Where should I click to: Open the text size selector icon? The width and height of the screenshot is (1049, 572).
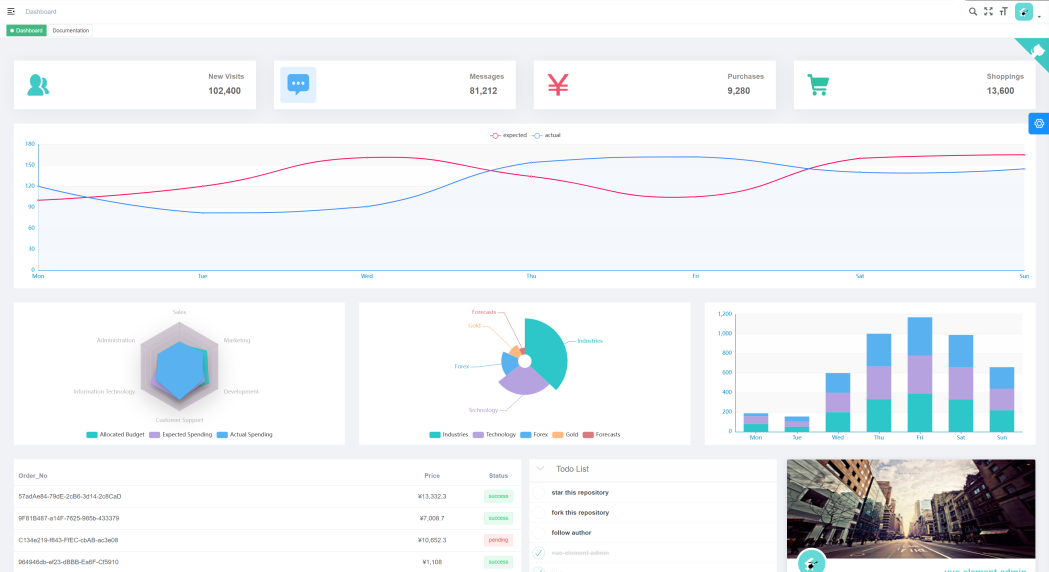tap(1003, 11)
